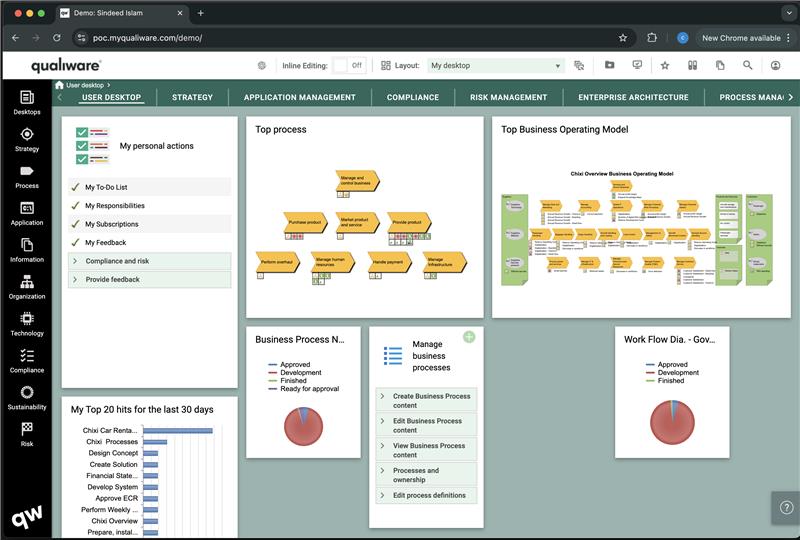Open the Layout dropdown showing My desktop
800x540 pixels.
496,65
